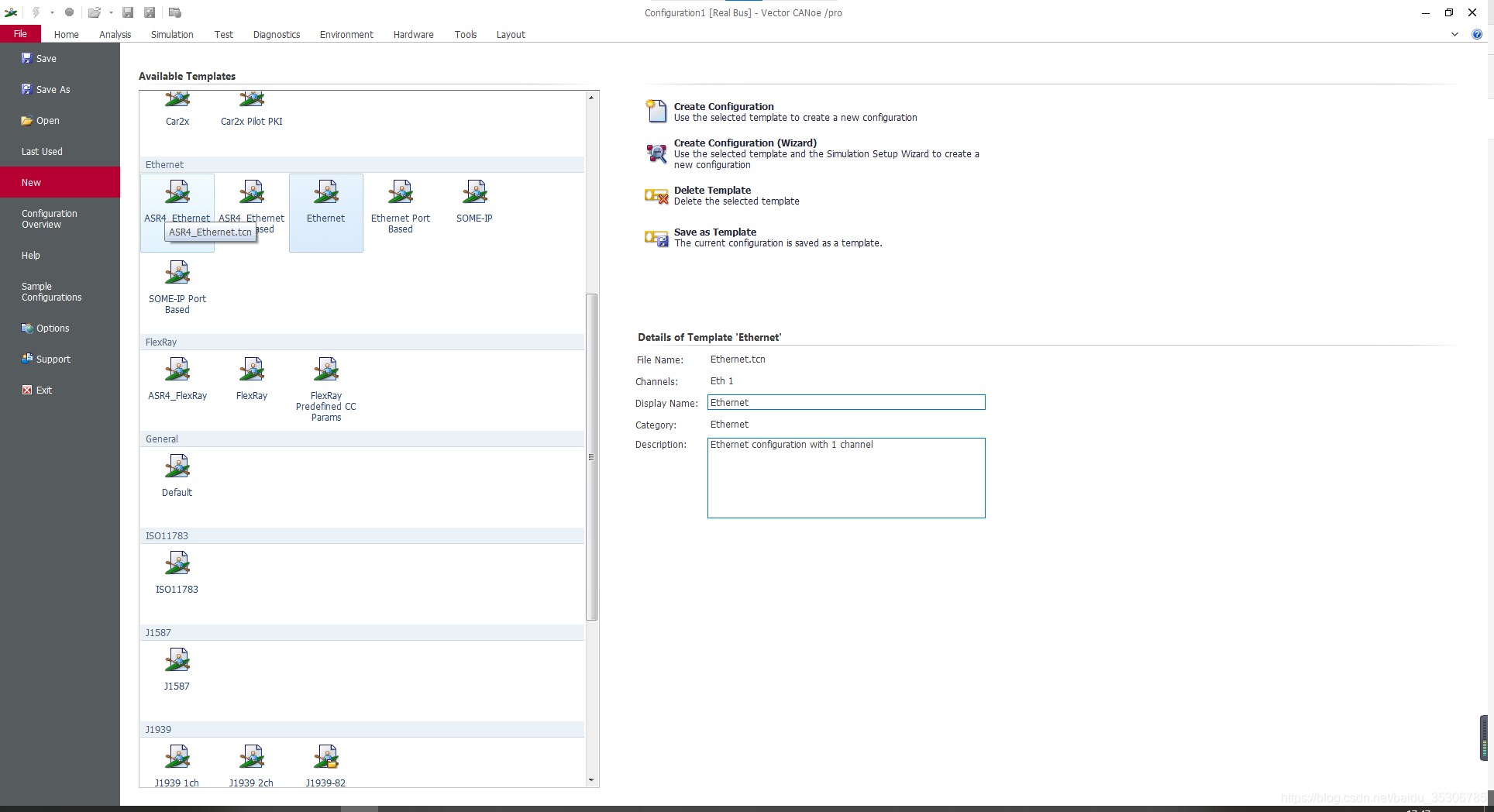Select the Default general template

tap(177, 476)
